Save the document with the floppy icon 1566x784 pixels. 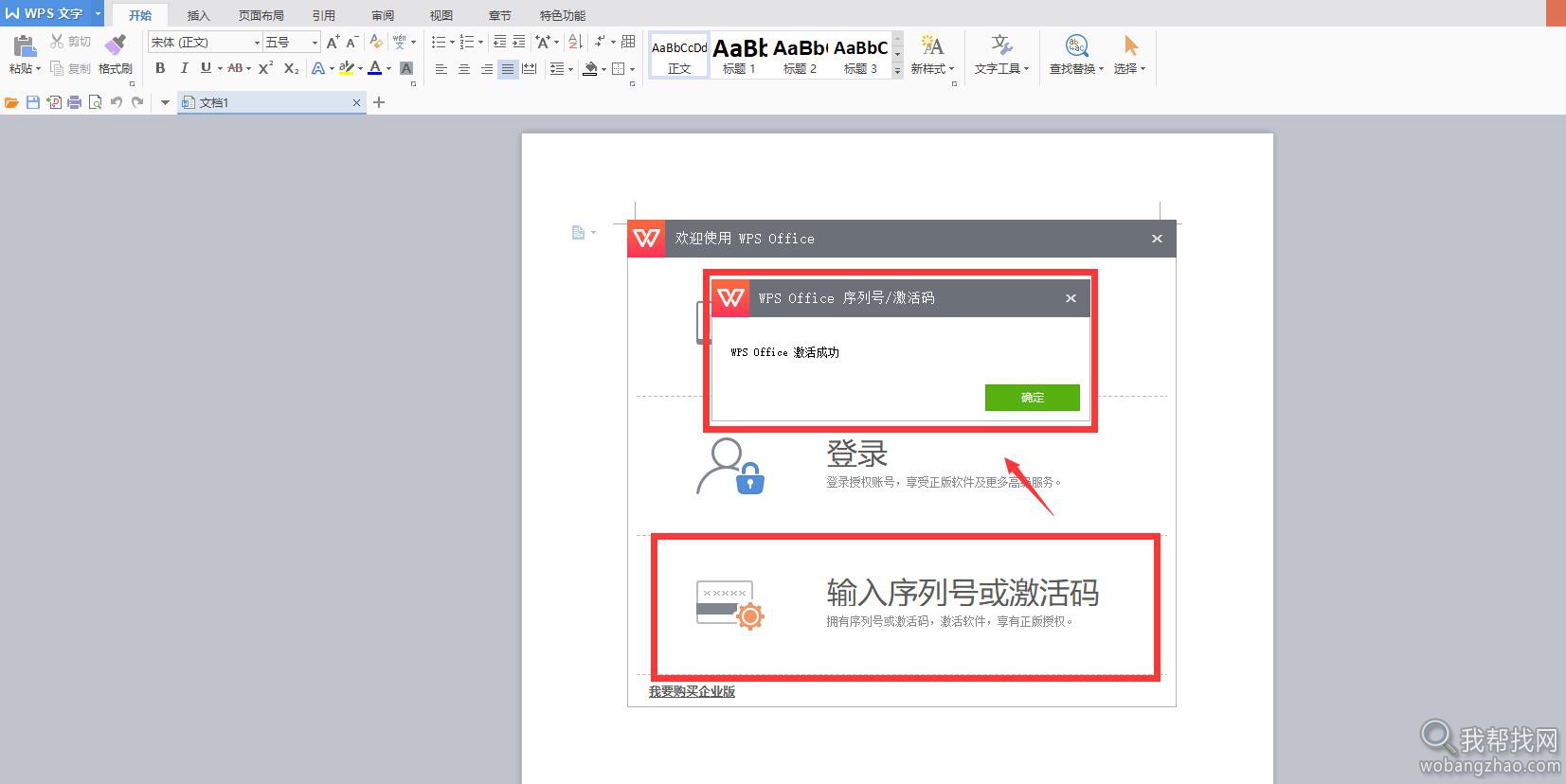pyautogui.click(x=33, y=102)
